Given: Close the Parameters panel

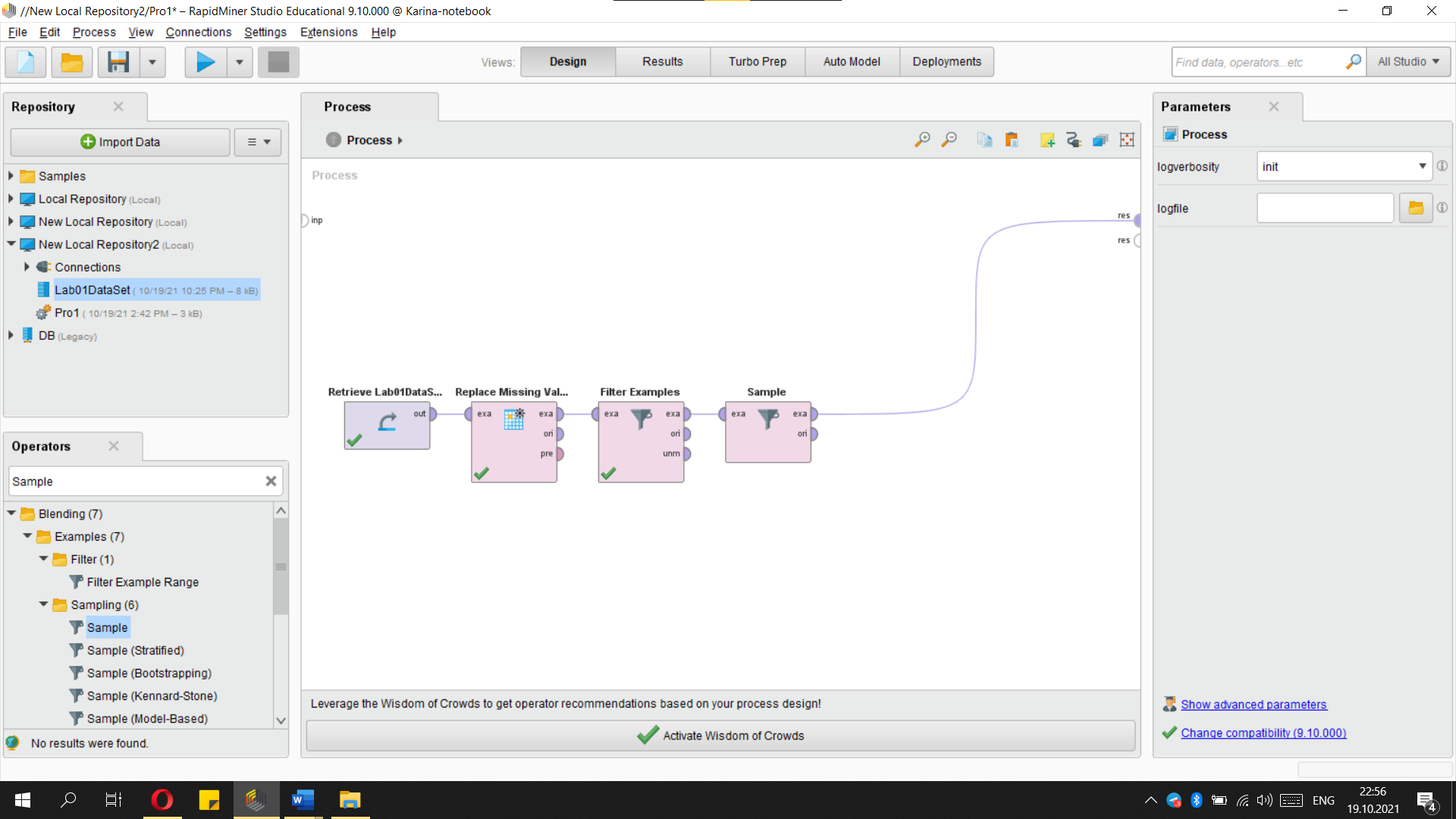Looking at the screenshot, I should click(x=1274, y=106).
